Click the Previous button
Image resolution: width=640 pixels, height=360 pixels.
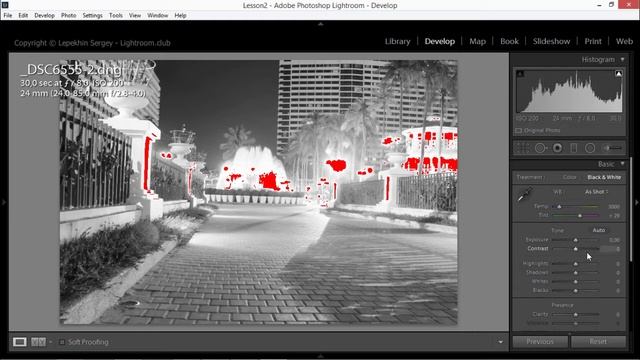(x=540, y=342)
